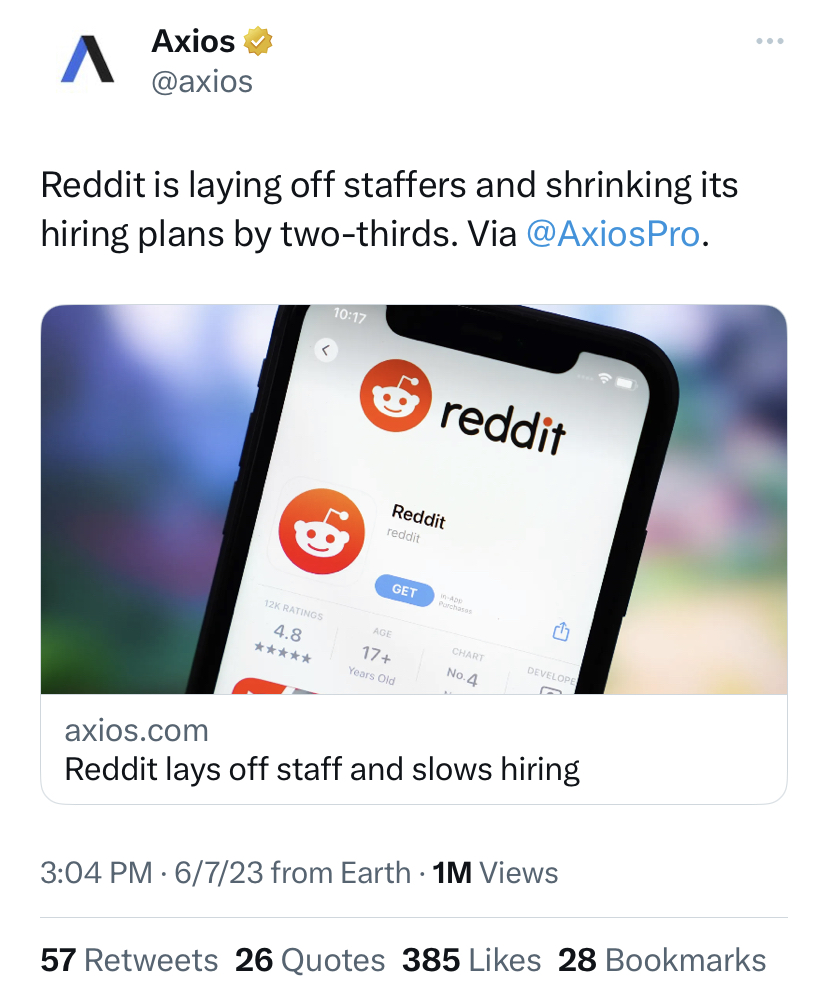
Task: View the 28 Bookmarks count
Action: click(662, 960)
